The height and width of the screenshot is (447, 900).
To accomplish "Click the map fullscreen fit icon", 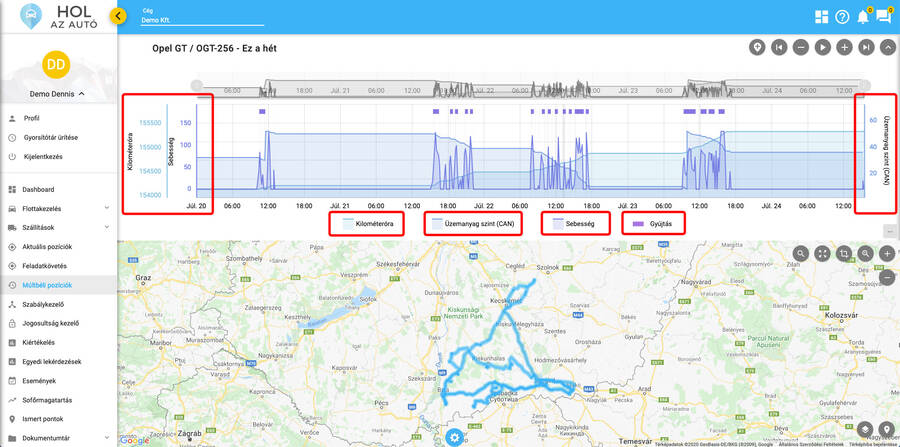I will coord(821,254).
